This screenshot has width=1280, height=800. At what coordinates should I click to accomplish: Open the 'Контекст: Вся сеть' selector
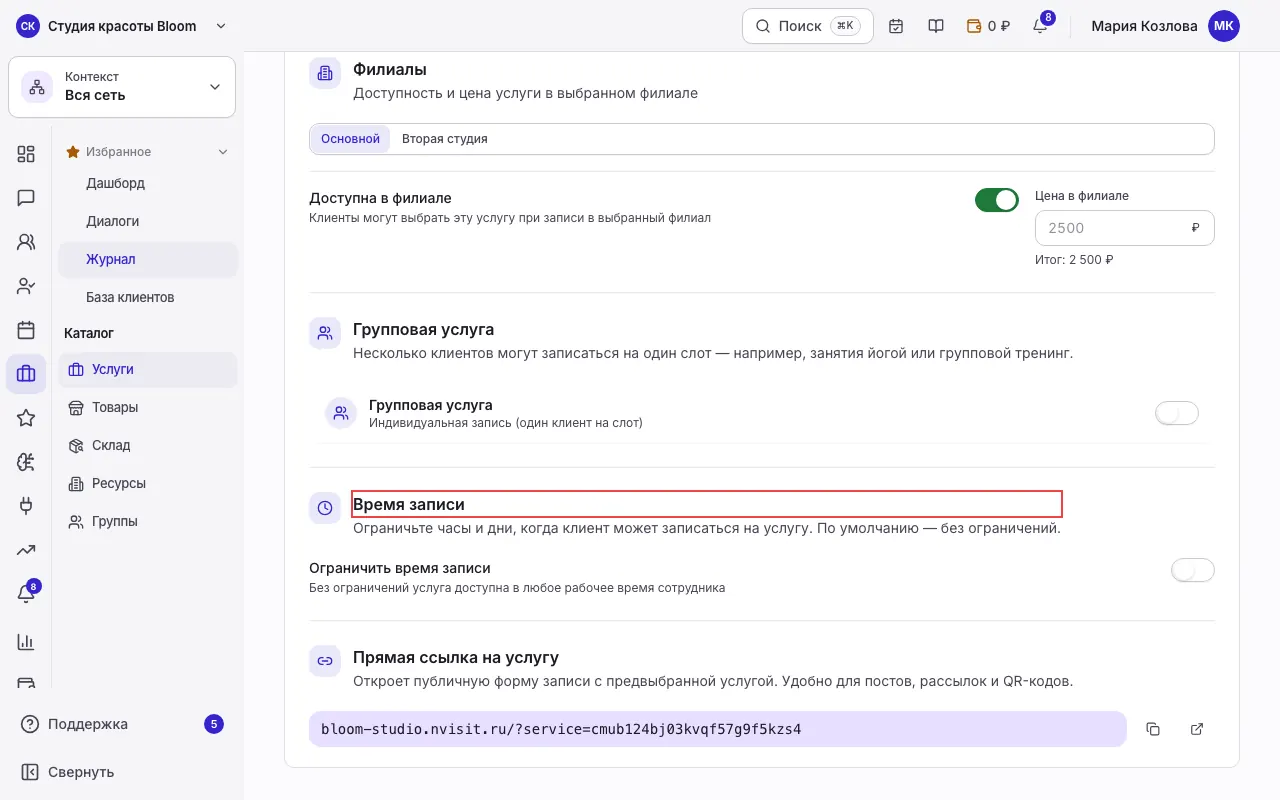(122, 87)
